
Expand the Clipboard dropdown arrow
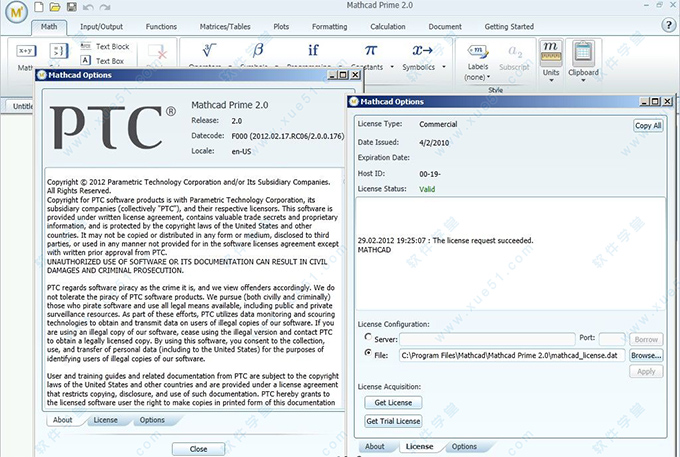(x=583, y=81)
